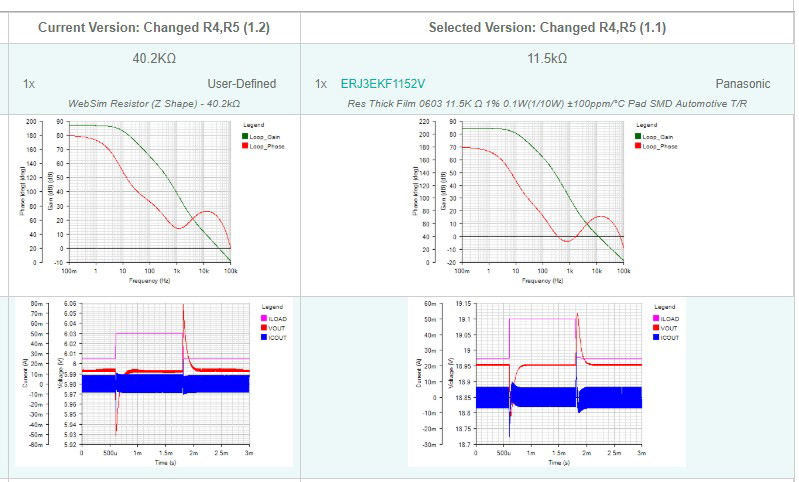799x482 pixels.
Task: Click the Panasonic manufacturer label
Action: (742, 84)
